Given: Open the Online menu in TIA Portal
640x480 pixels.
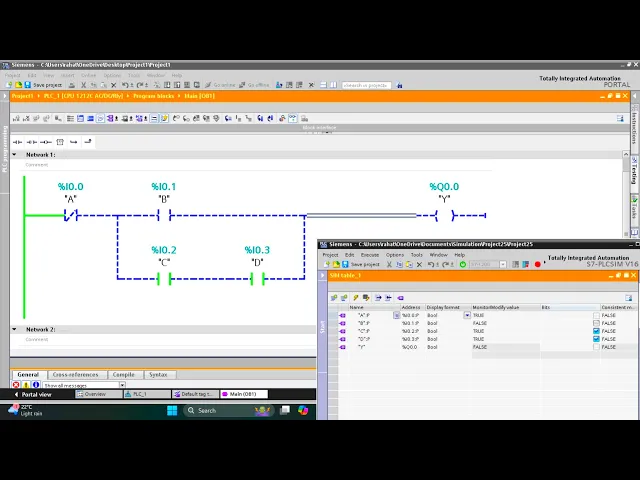Looking at the screenshot, I should click(88, 76).
